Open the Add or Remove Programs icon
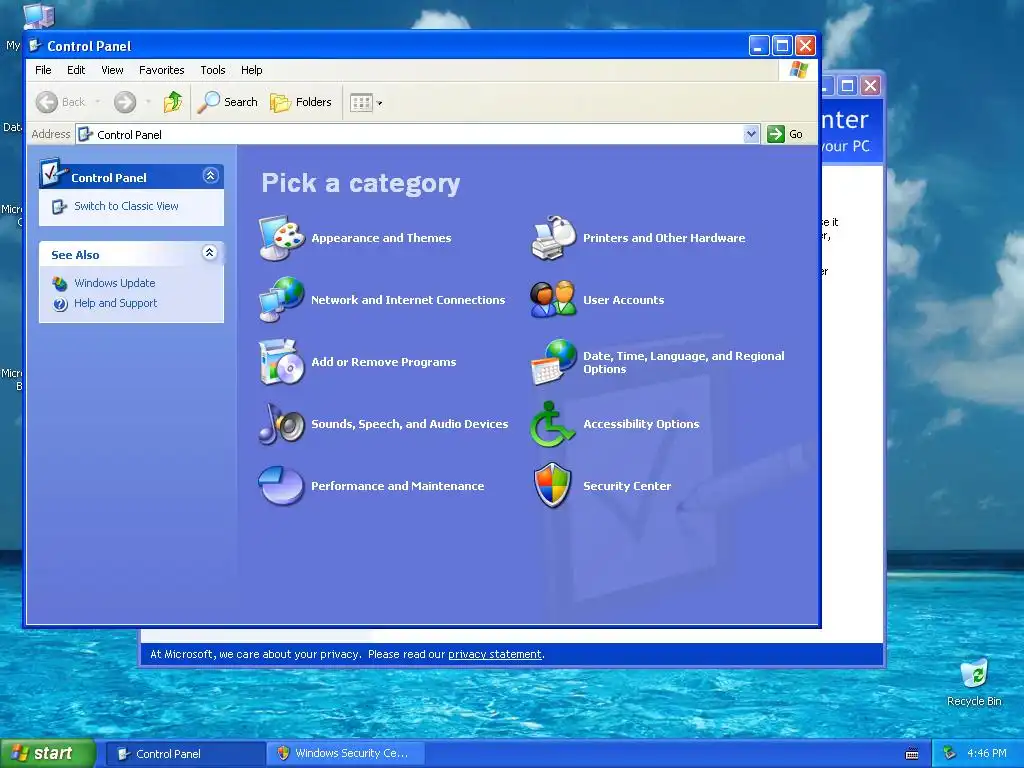The width and height of the screenshot is (1024, 768). click(281, 362)
